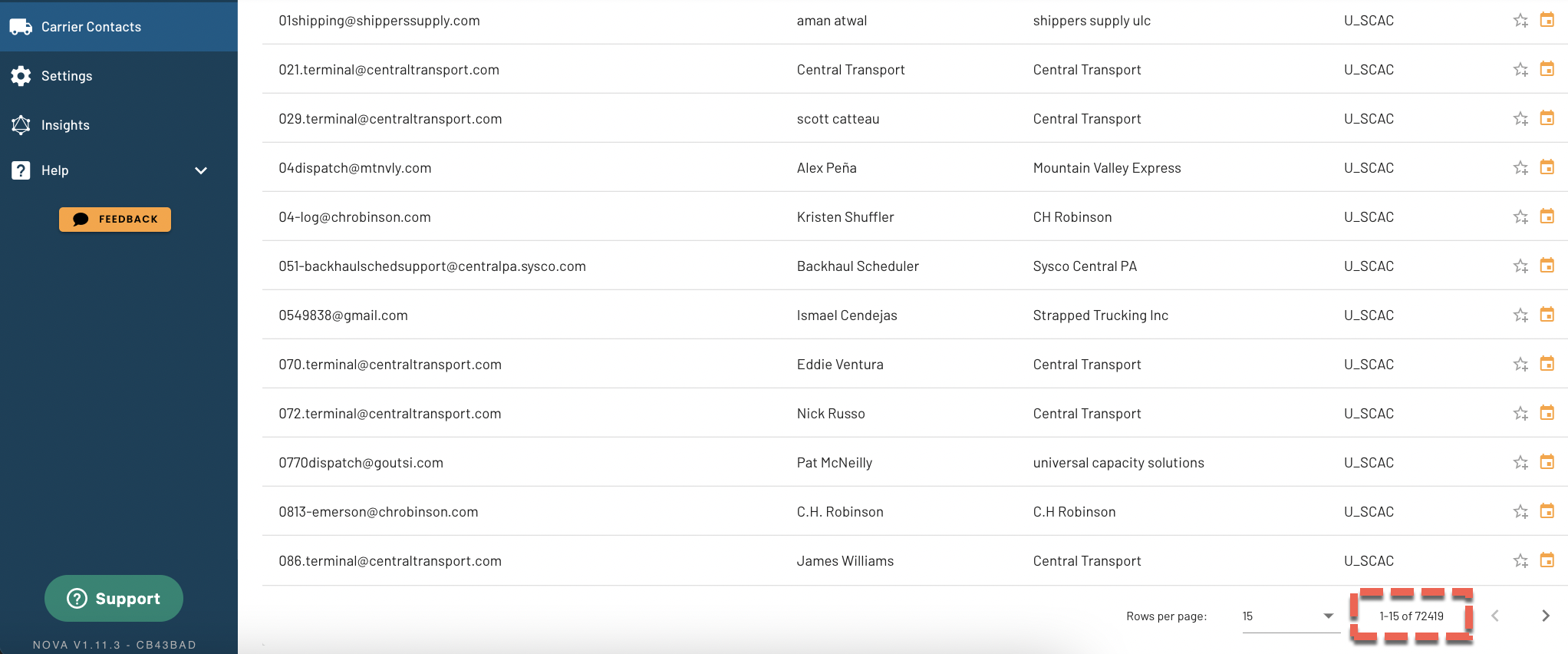The image size is (1568, 654).
Task: Click company name shippers supply ulc
Action: click(1092, 21)
